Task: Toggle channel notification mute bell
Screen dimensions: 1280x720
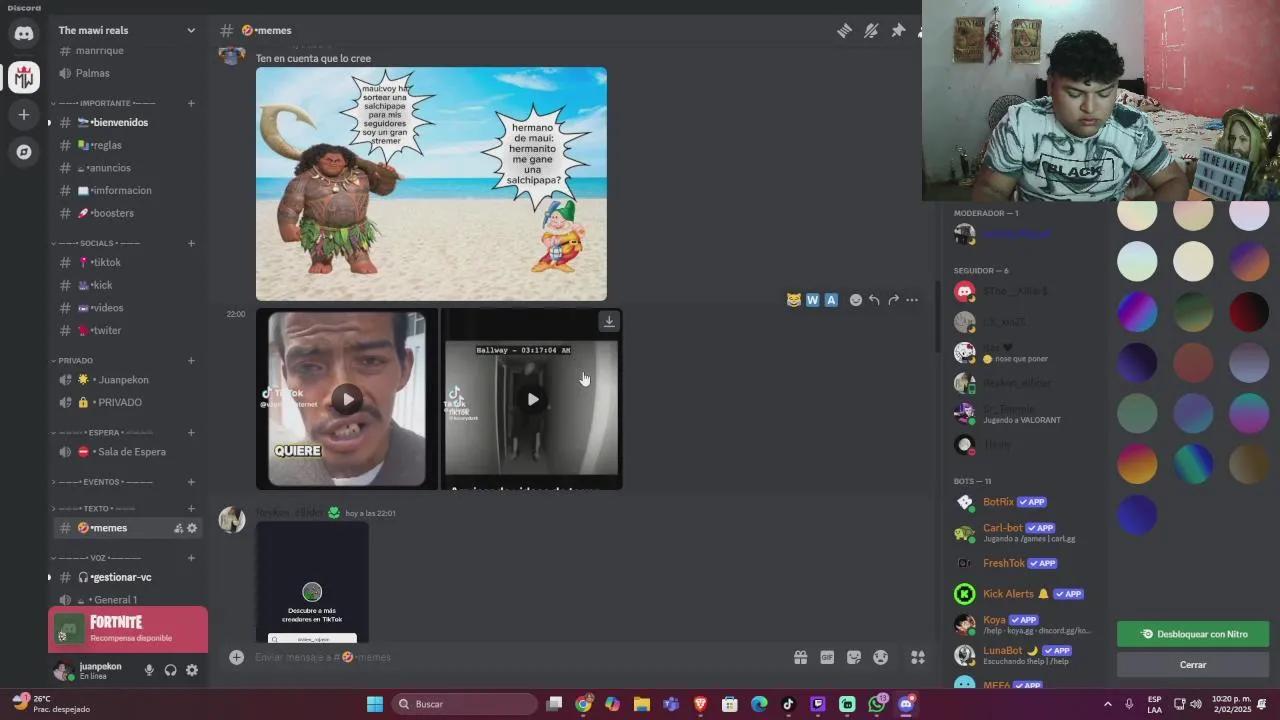Action: click(871, 31)
